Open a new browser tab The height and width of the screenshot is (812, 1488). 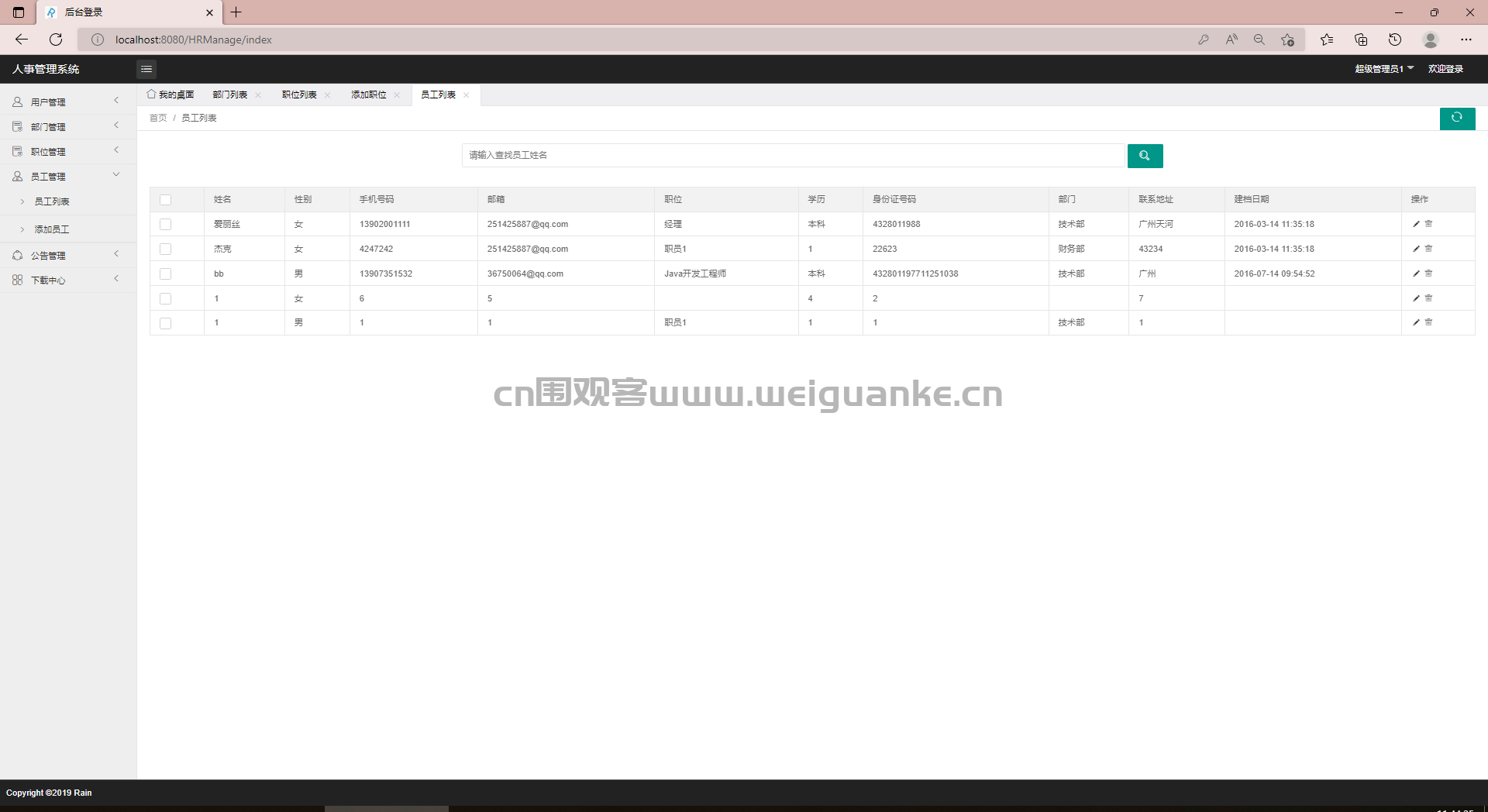pos(236,12)
